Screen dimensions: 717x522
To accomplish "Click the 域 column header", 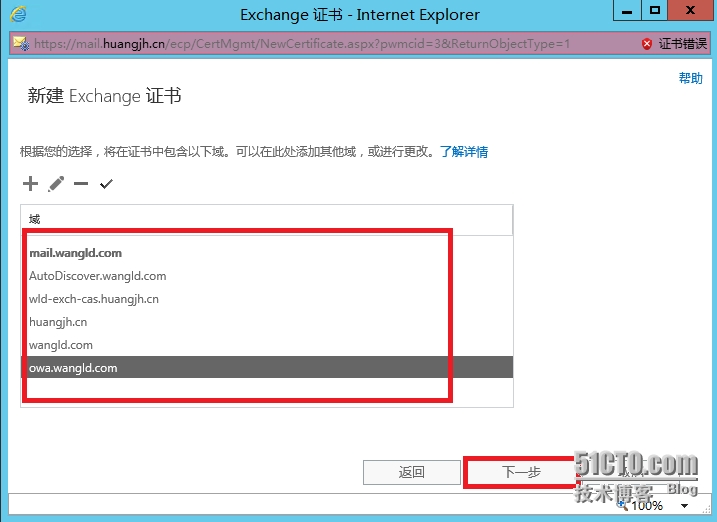I will (267, 219).
